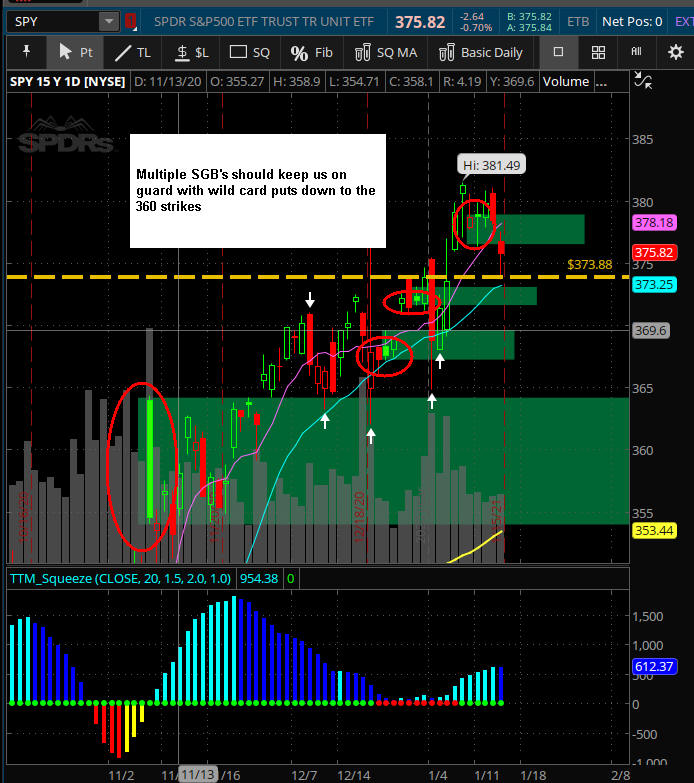This screenshot has width=694, height=783.
Task: Expand the ... overflow in chart header
Action: pos(602,81)
